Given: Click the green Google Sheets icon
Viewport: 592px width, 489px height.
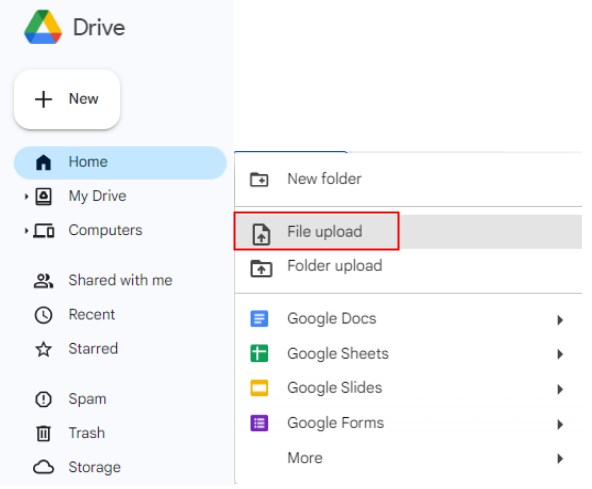Looking at the screenshot, I should [x=259, y=353].
